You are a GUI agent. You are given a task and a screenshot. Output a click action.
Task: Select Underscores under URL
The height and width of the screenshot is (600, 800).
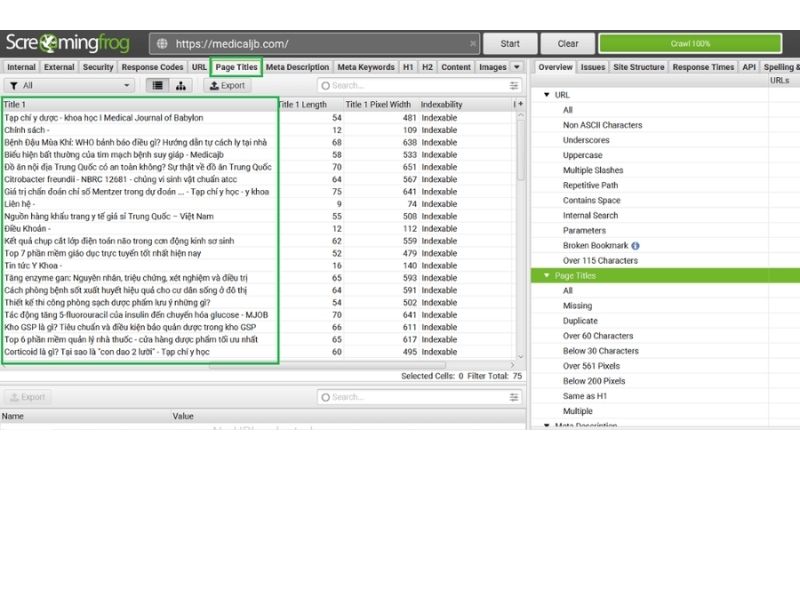point(586,140)
